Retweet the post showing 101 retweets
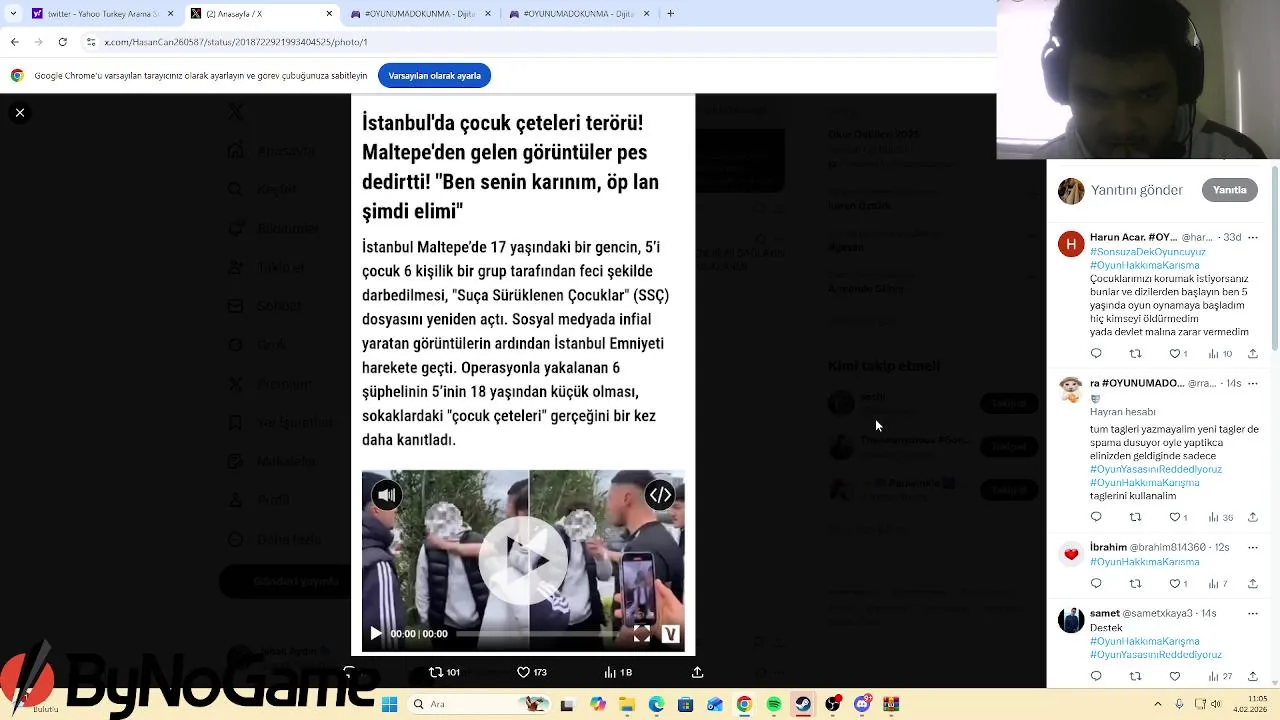 click(444, 672)
